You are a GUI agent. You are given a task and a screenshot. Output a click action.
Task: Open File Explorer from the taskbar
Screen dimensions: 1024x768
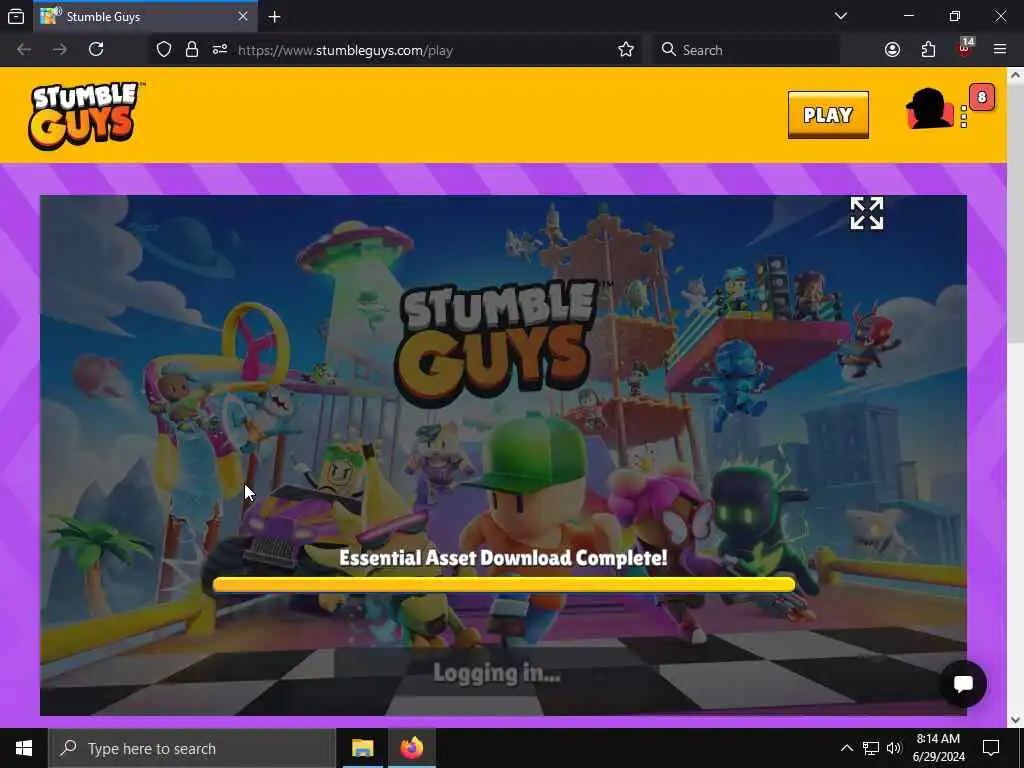pos(362,748)
